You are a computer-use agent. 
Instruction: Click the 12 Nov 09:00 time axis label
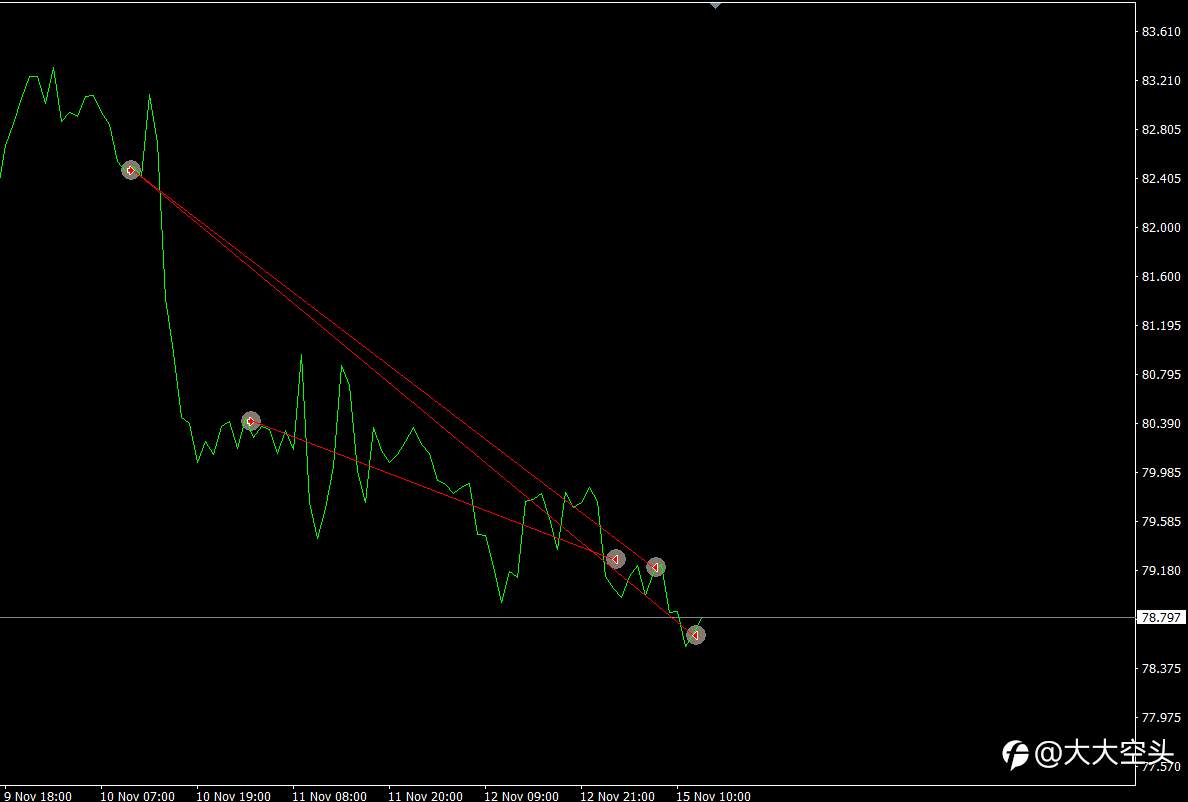[521, 796]
